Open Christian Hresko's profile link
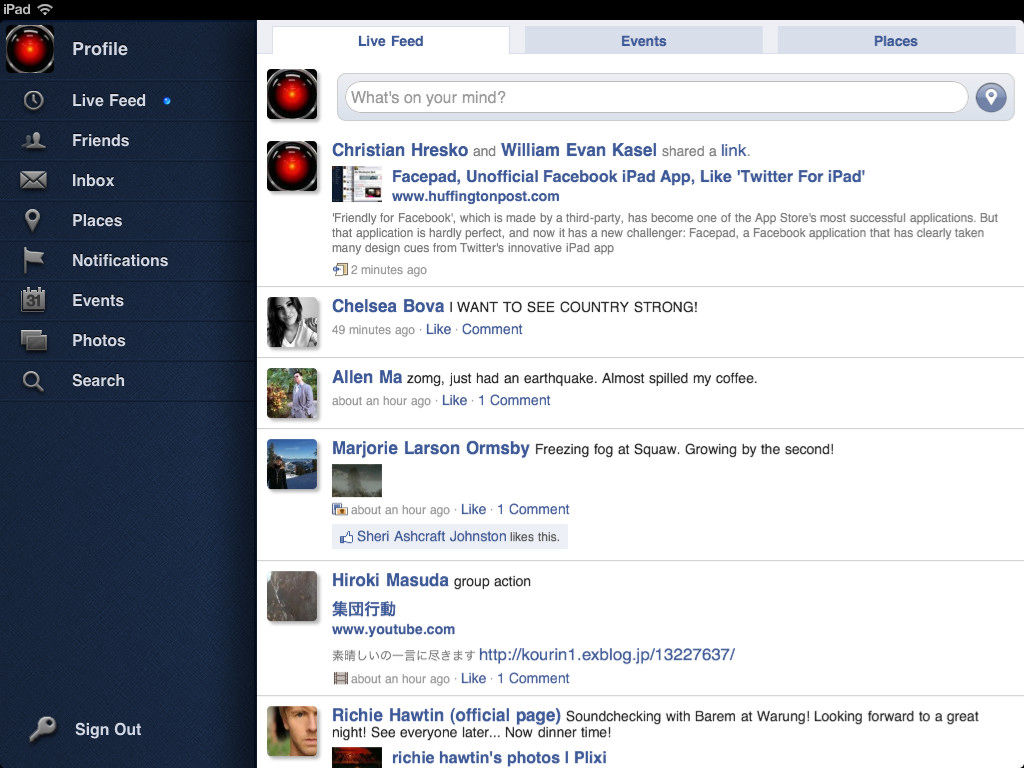The height and width of the screenshot is (768, 1024). point(400,150)
